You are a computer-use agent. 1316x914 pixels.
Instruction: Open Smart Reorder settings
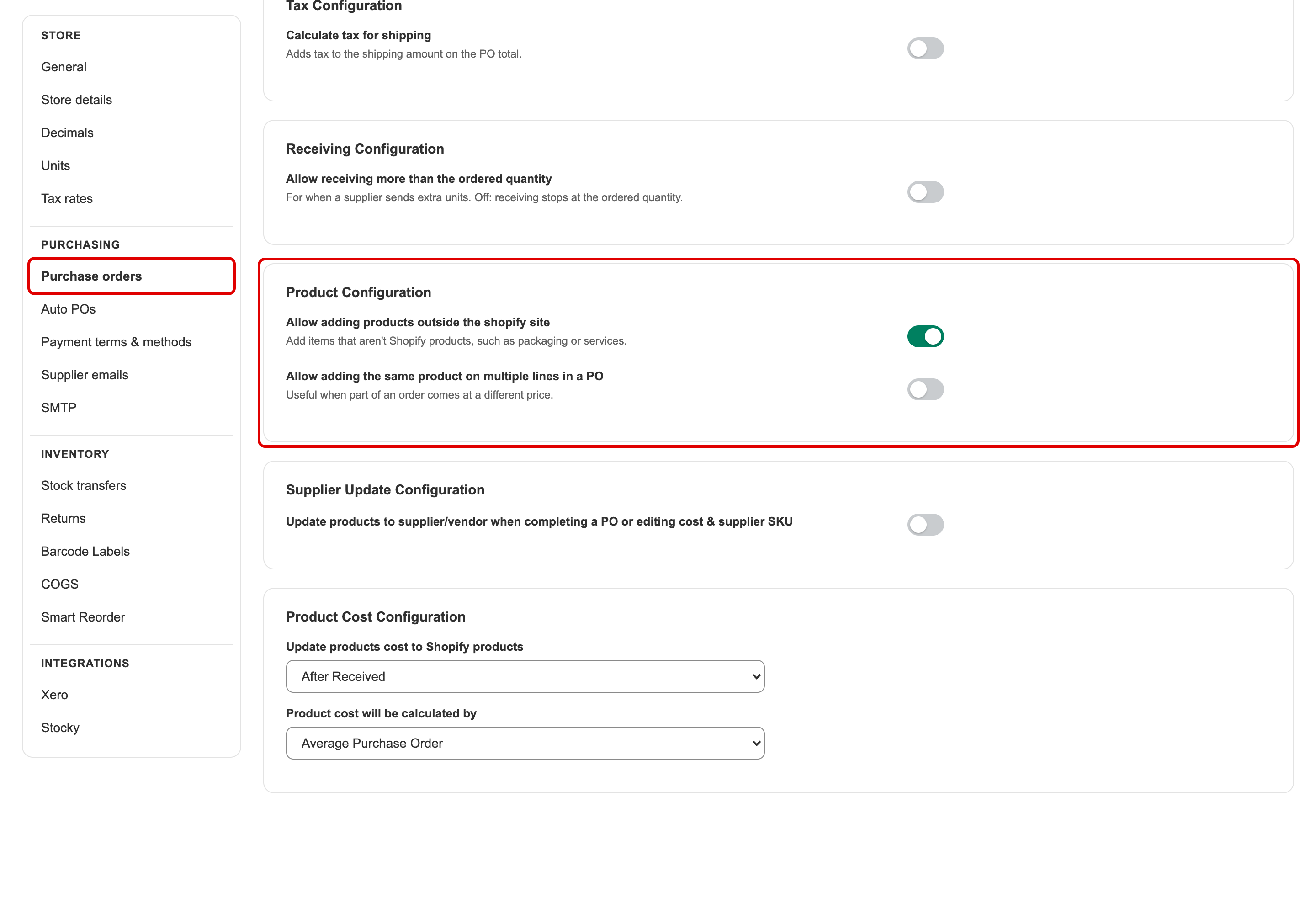tap(83, 617)
